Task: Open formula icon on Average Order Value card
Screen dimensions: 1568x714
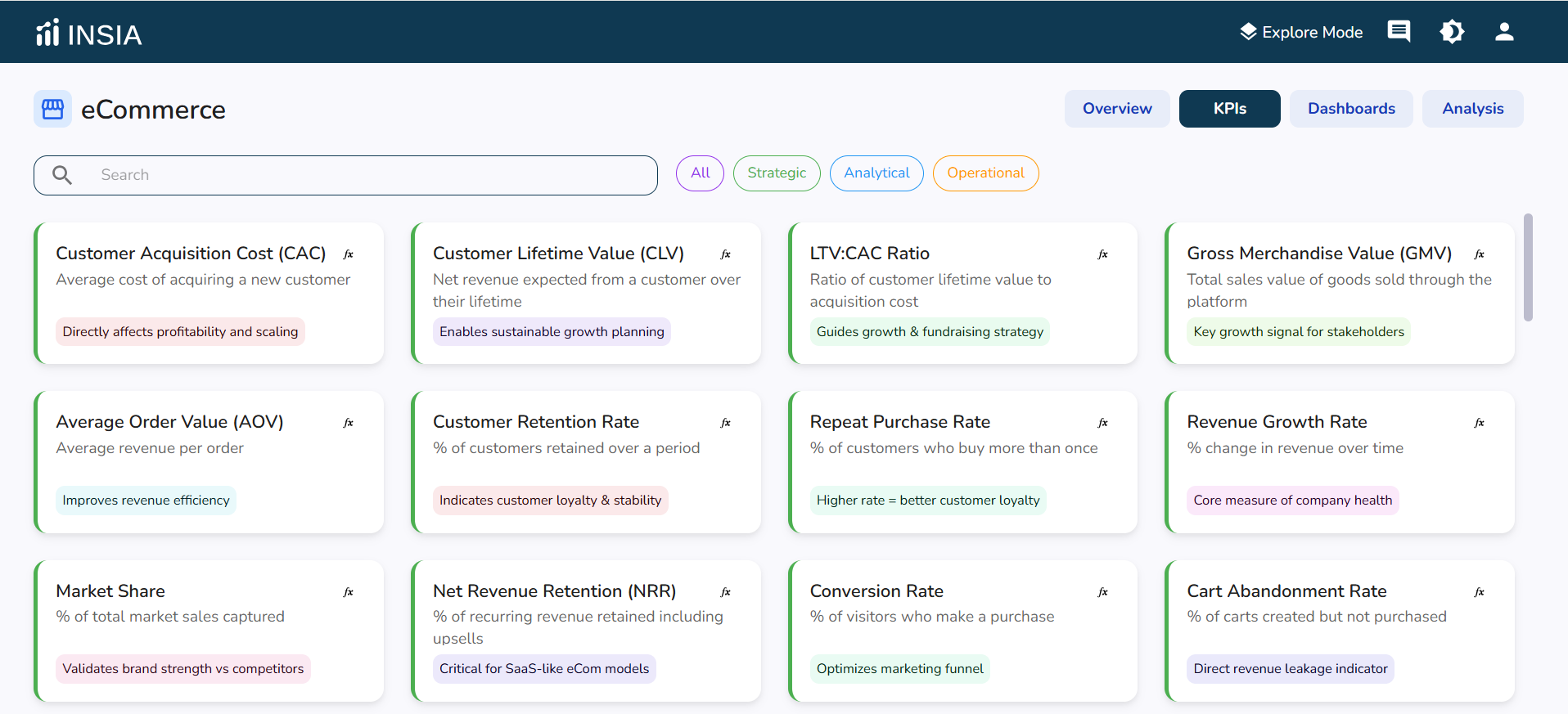Action: (x=349, y=423)
